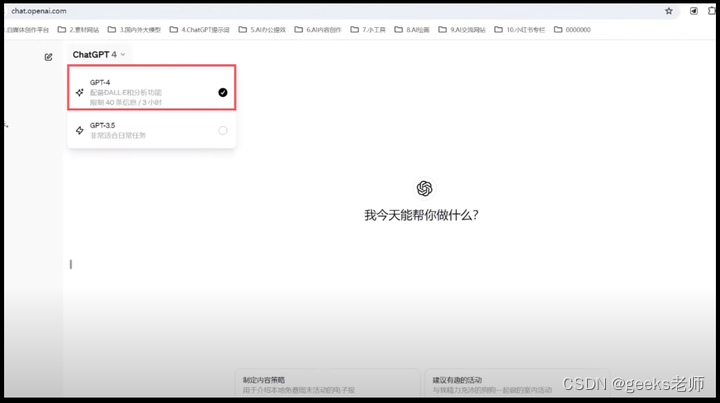Open the 7.小工具 bookmark folder
The image size is (720, 403).
click(368, 30)
